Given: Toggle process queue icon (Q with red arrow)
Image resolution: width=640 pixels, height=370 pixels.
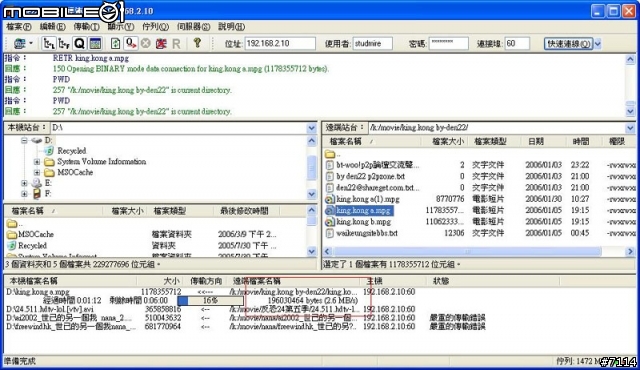Looking at the screenshot, I should (x=131, y=43).
